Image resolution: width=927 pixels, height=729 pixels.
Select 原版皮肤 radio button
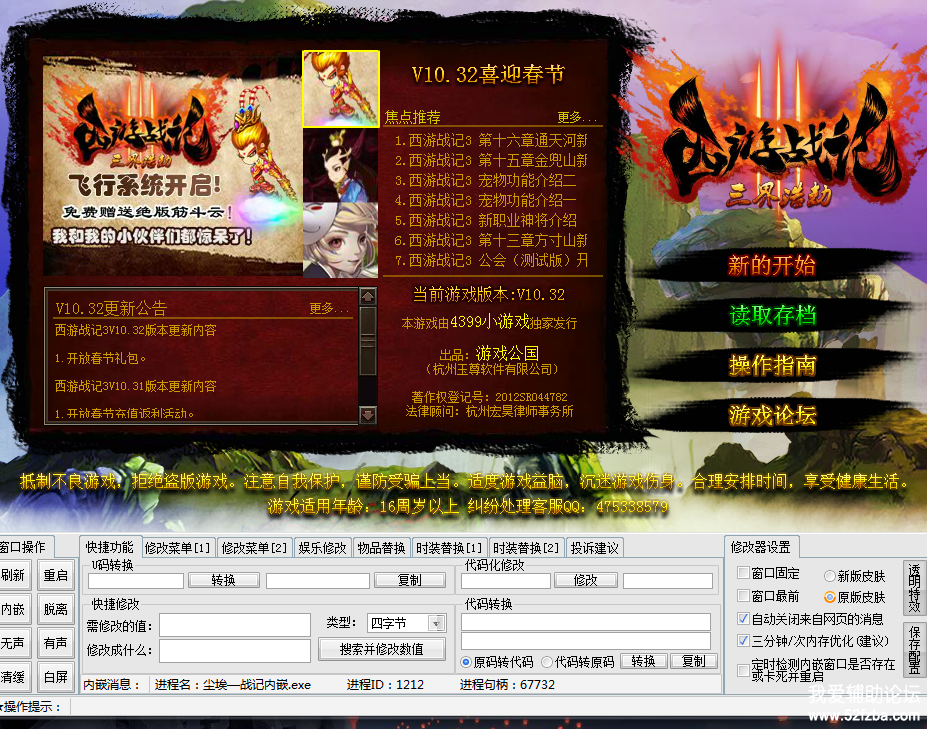pos(829,597)
